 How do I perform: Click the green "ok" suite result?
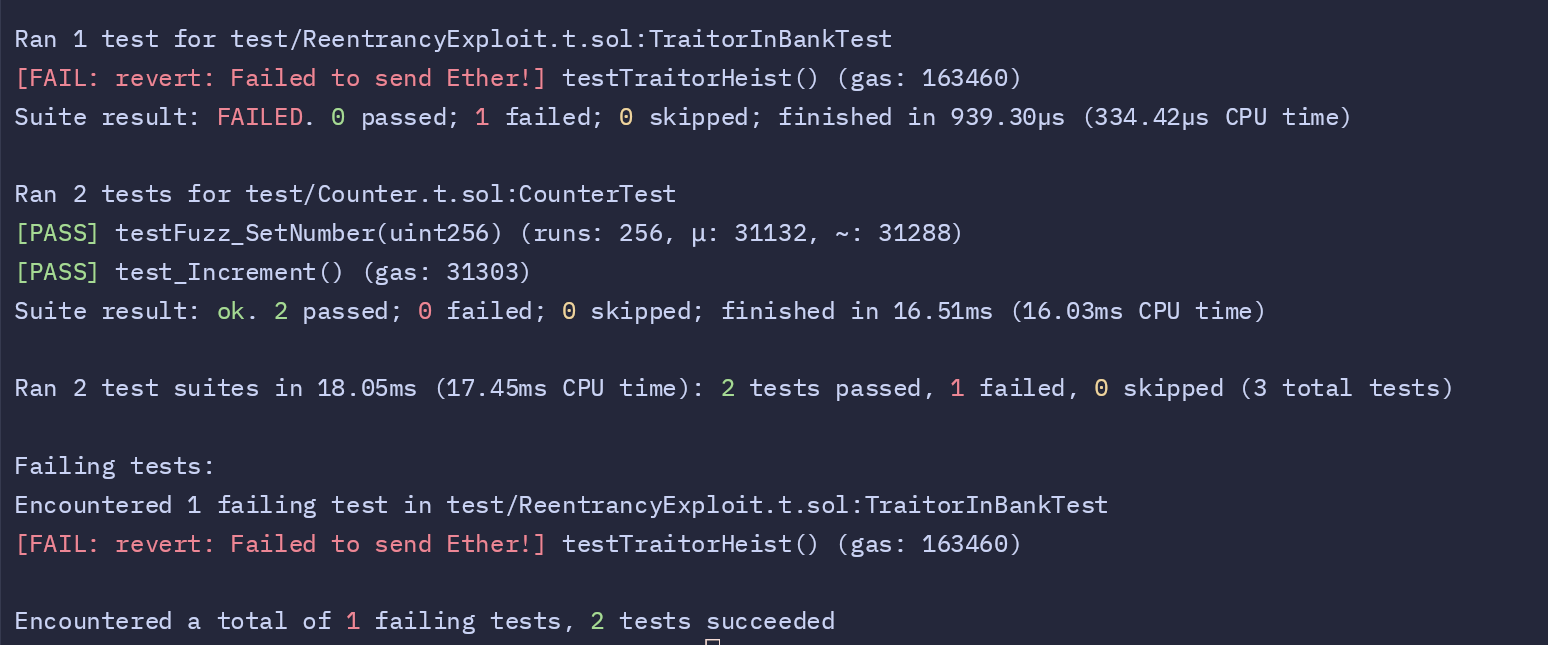point(230,311)
